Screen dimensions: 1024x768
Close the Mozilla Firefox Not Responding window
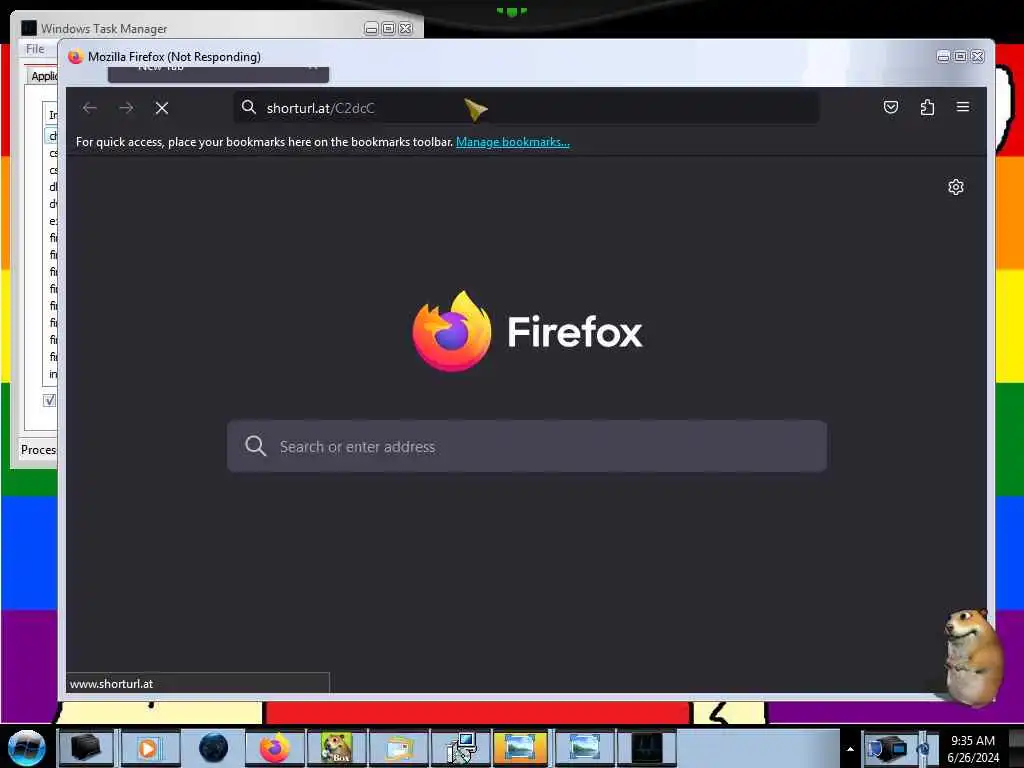tap(978, 57)
